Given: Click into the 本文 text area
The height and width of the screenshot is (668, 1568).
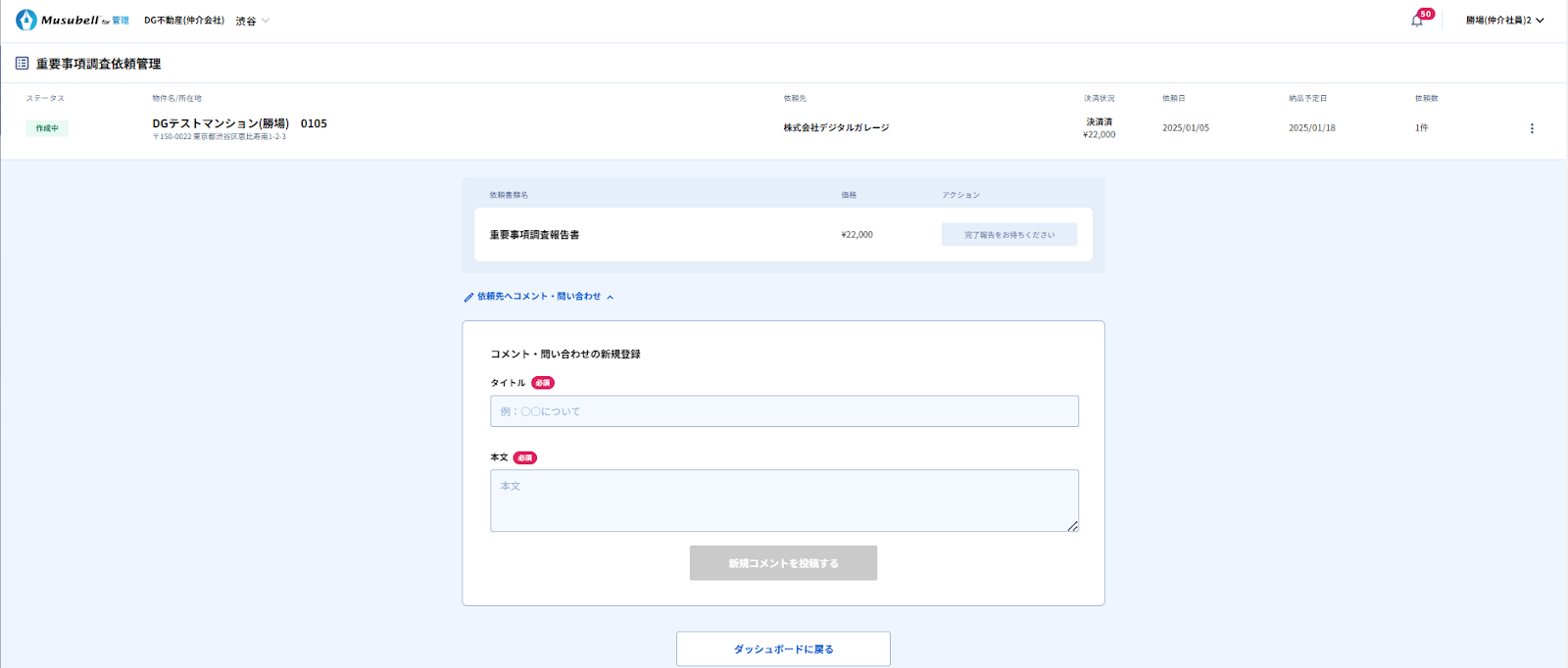Looking at the screenshot, I should pos(784,501).
